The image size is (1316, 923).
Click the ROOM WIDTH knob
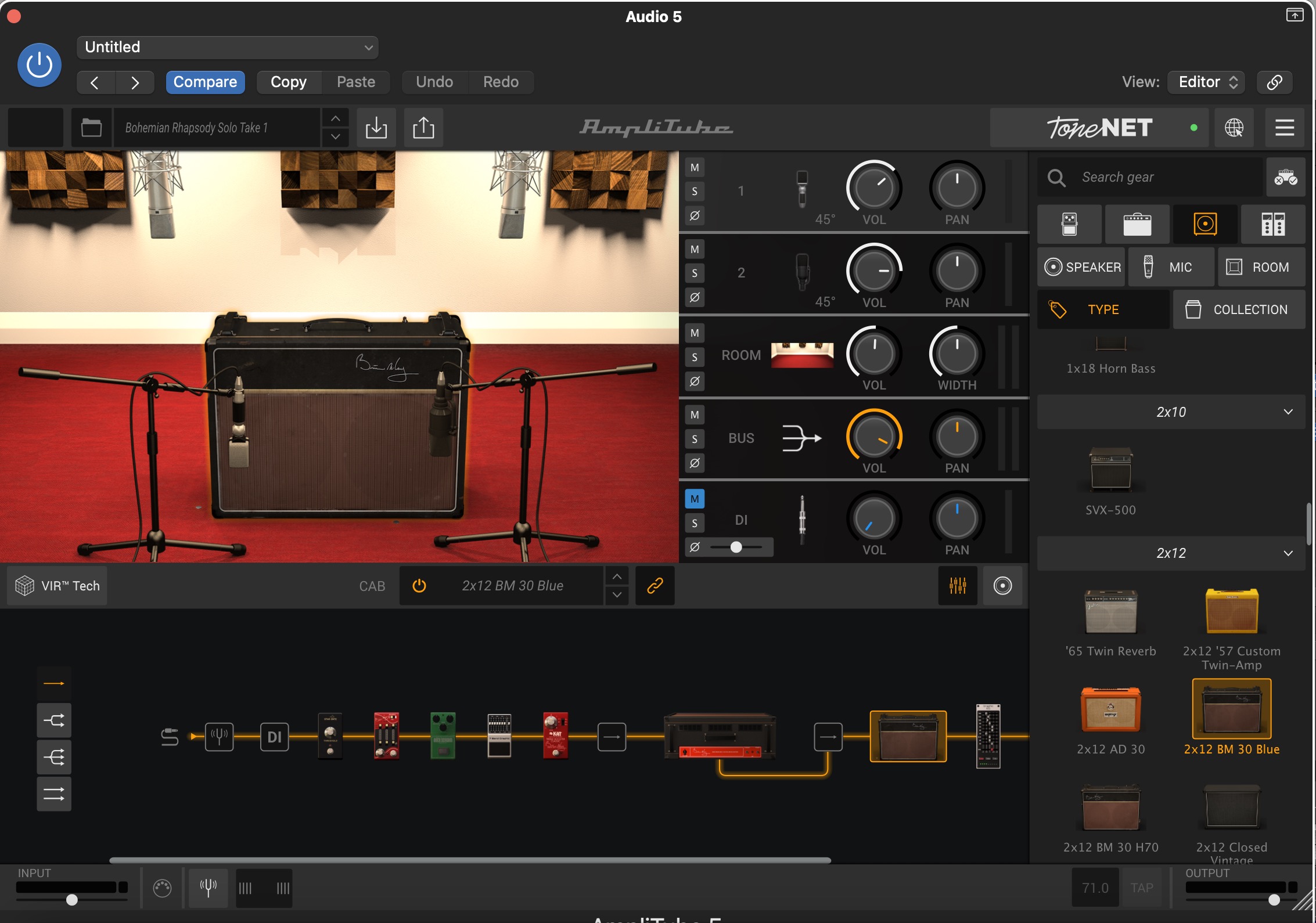pos(957,354)
